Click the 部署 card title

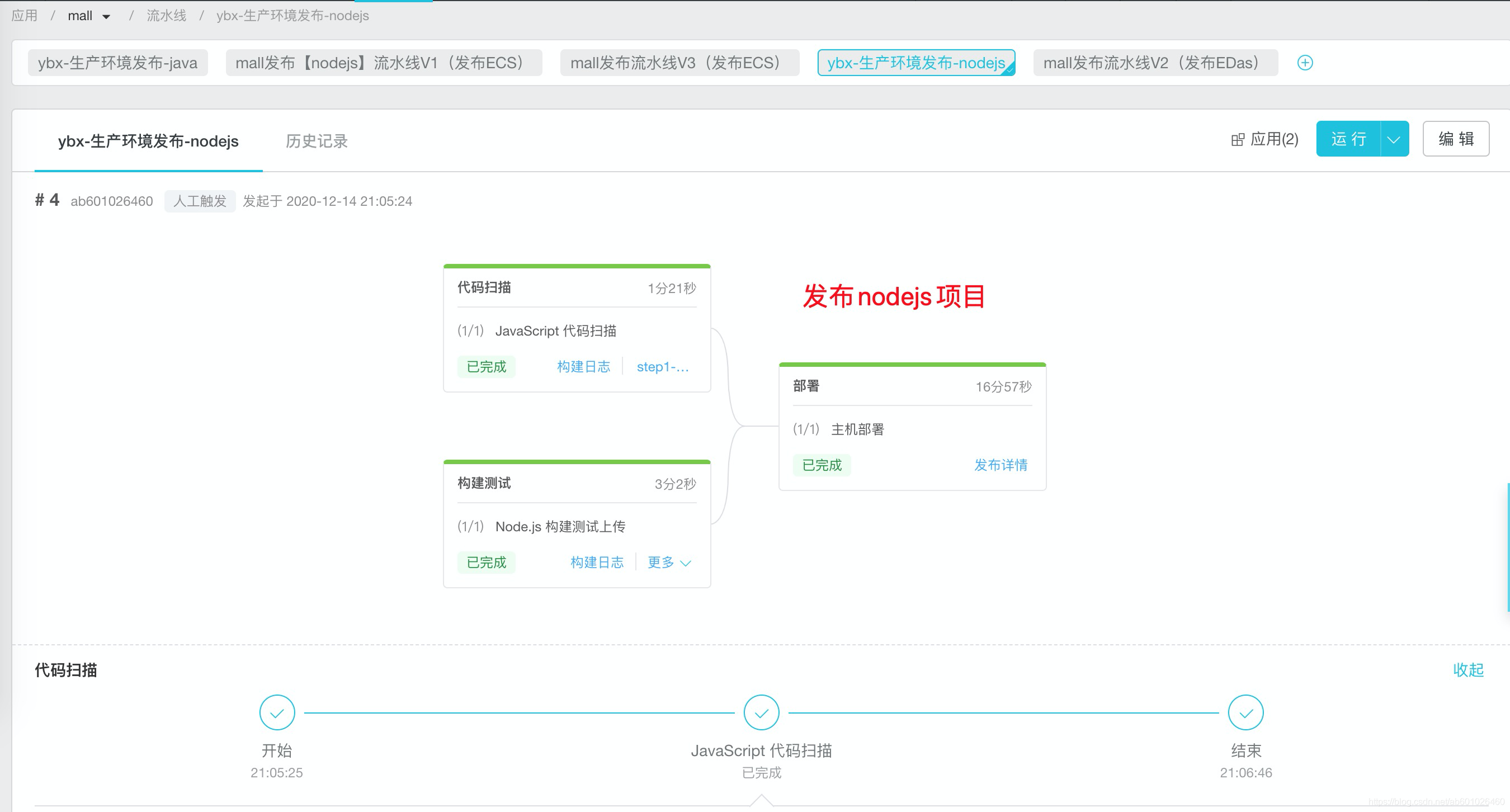pyautogui.click(x=806, y=386)
